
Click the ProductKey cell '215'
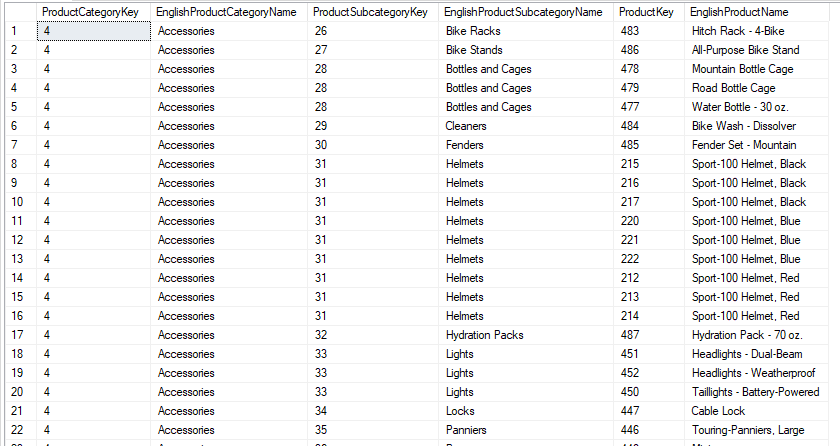pyautogui.click(x=649, y=164)
